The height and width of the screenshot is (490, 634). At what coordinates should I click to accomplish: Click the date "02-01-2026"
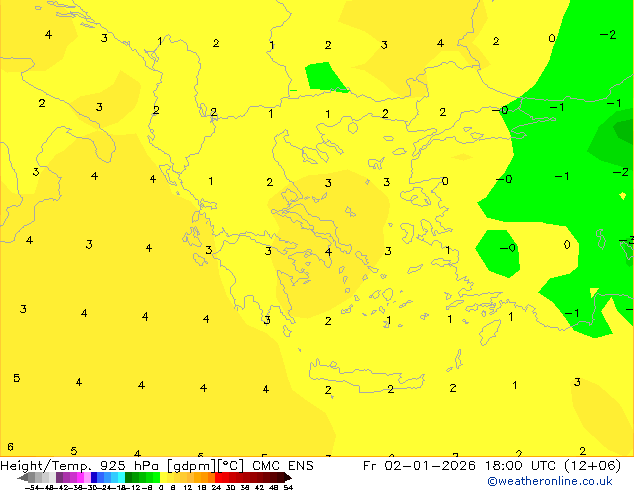click(x=430, y=466)
